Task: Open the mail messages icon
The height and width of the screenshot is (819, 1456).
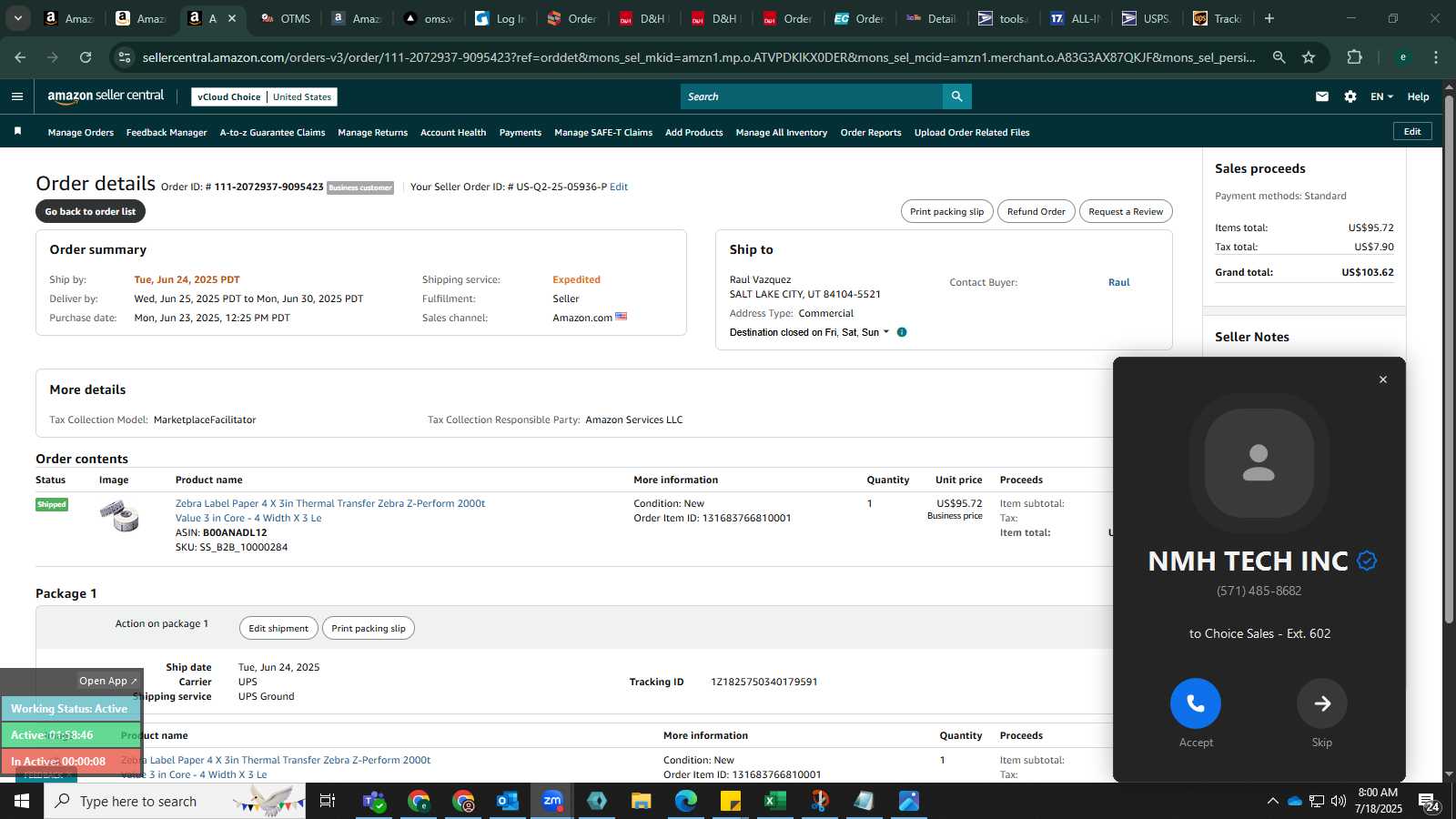Action: (x=1322, y=96)
